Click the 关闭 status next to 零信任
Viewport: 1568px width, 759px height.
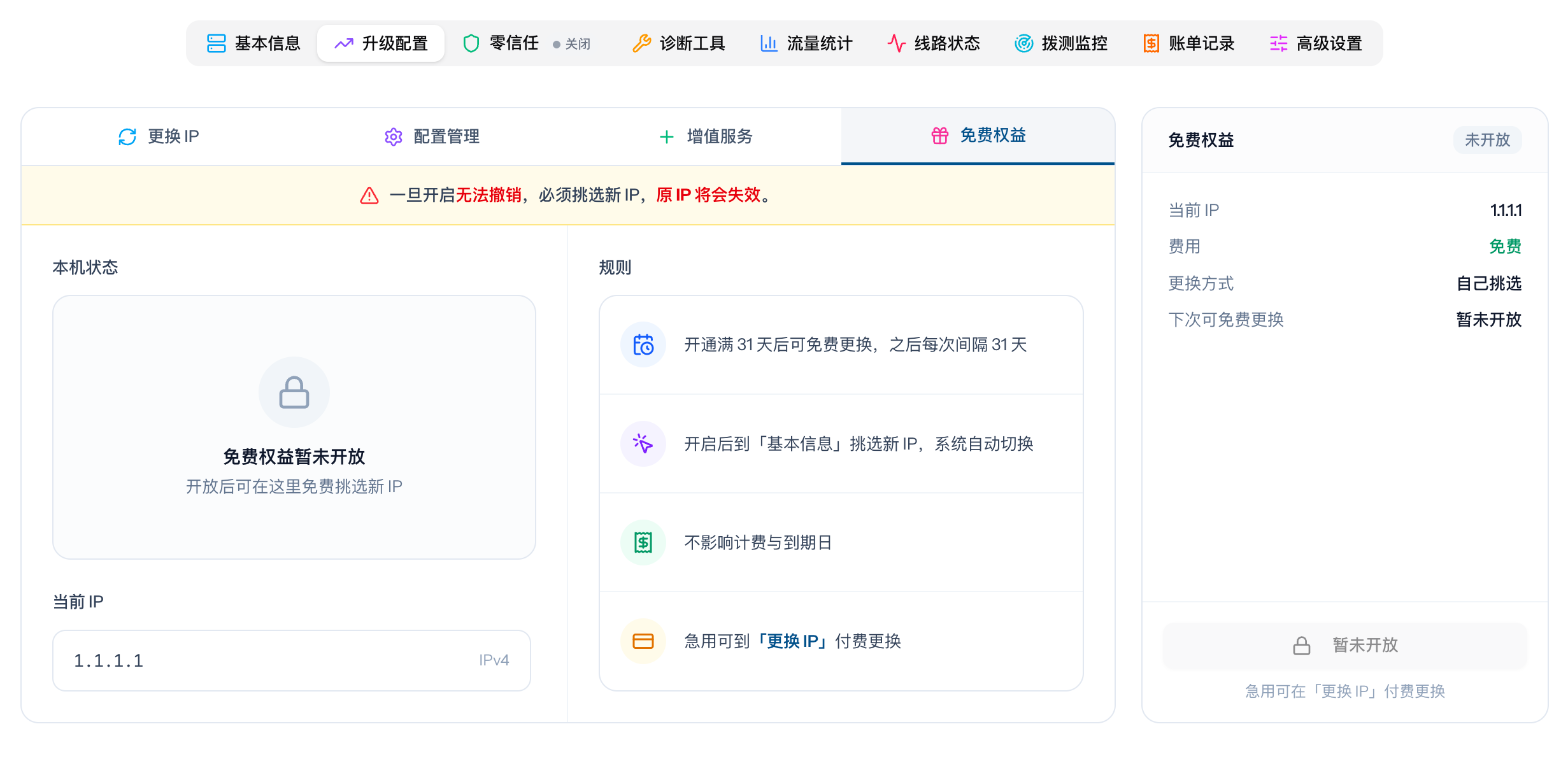point(572,44)
